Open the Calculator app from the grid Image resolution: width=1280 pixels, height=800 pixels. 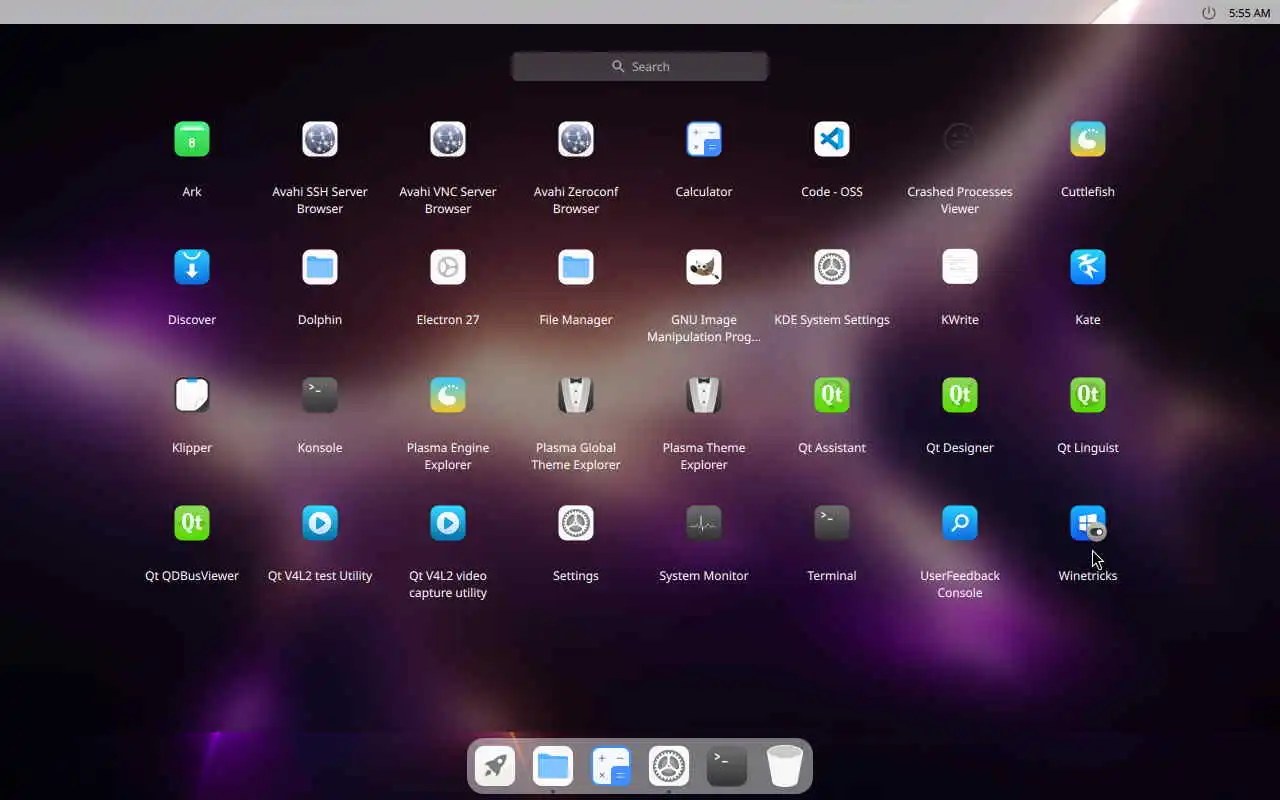[x=704, y=139]
